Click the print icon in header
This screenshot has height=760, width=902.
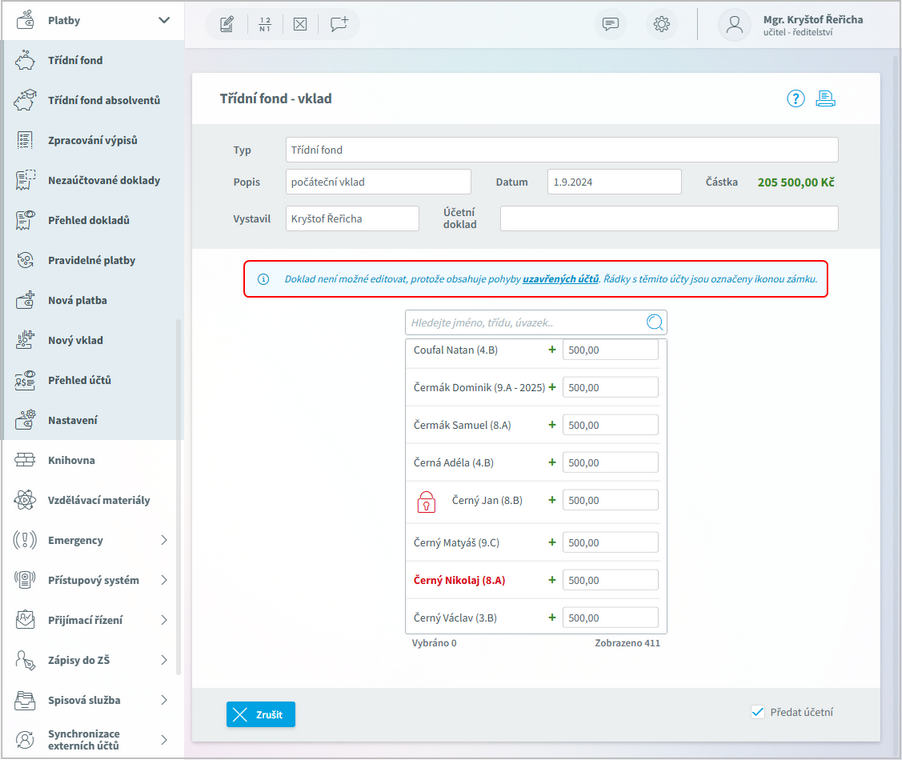tap(825, 98)
